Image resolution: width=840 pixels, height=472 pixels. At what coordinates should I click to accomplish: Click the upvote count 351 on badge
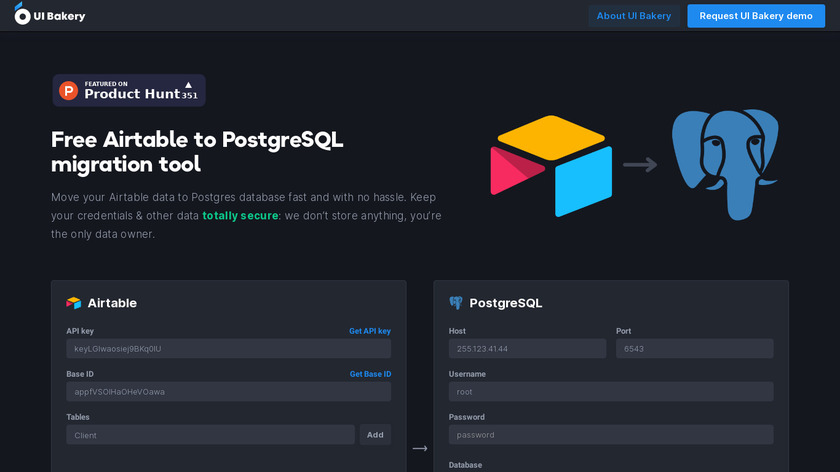[x=190, y=95]
